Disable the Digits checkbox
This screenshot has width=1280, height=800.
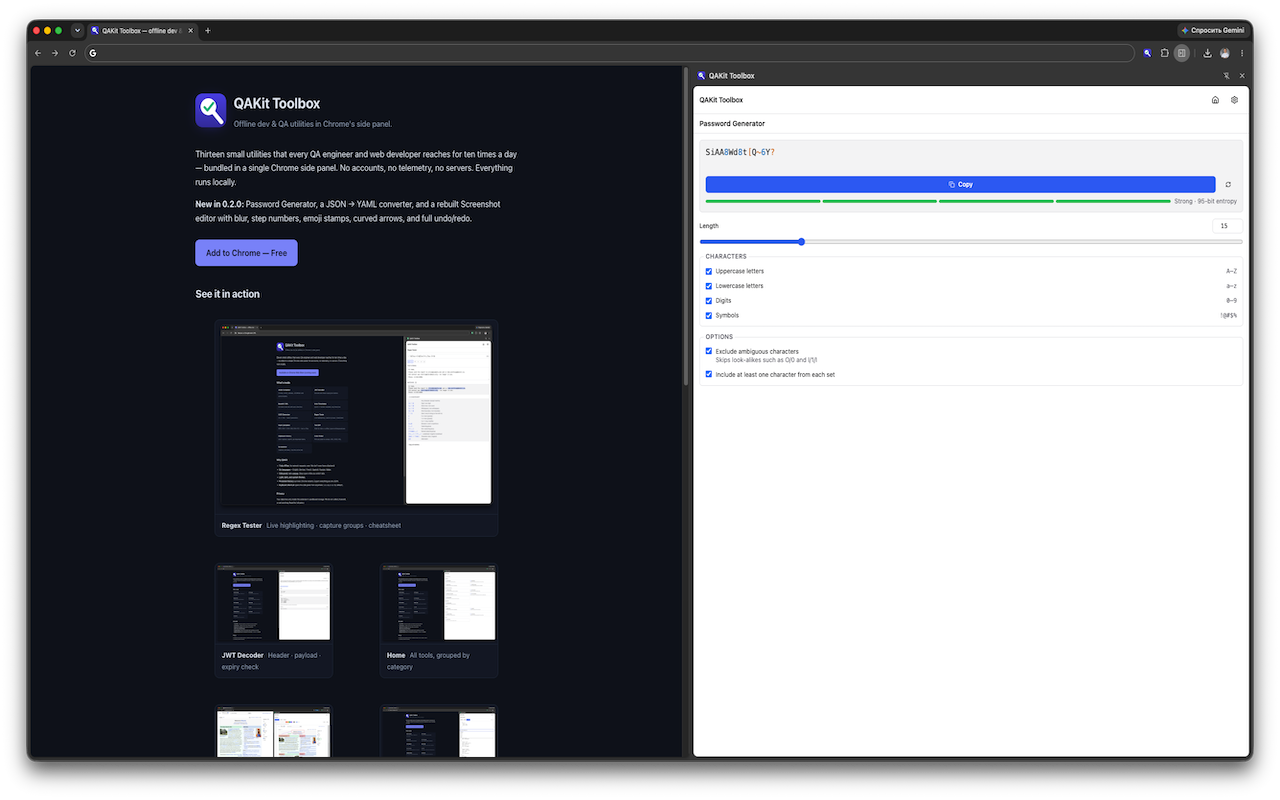click(x=709, y=301)
